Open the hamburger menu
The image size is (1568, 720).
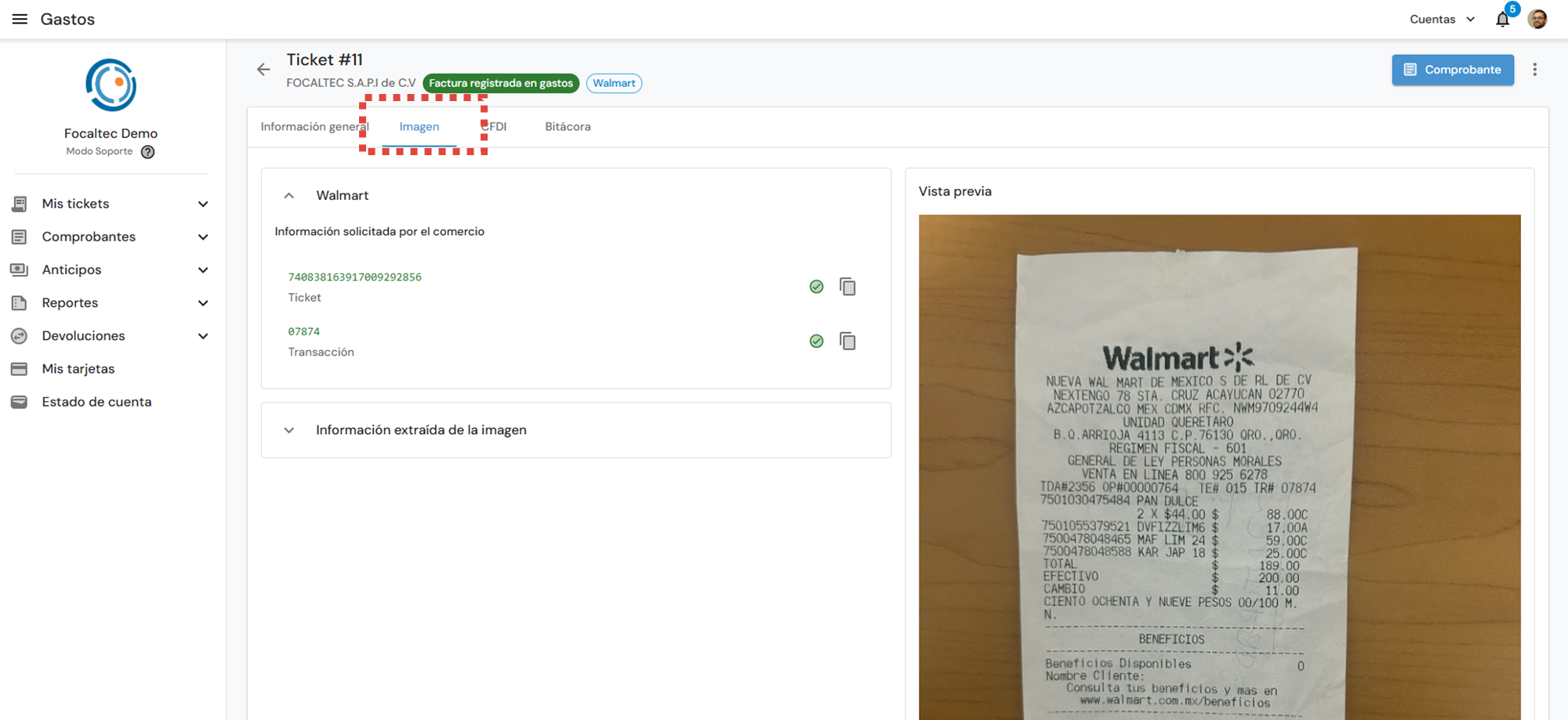[x=20, y=19]
